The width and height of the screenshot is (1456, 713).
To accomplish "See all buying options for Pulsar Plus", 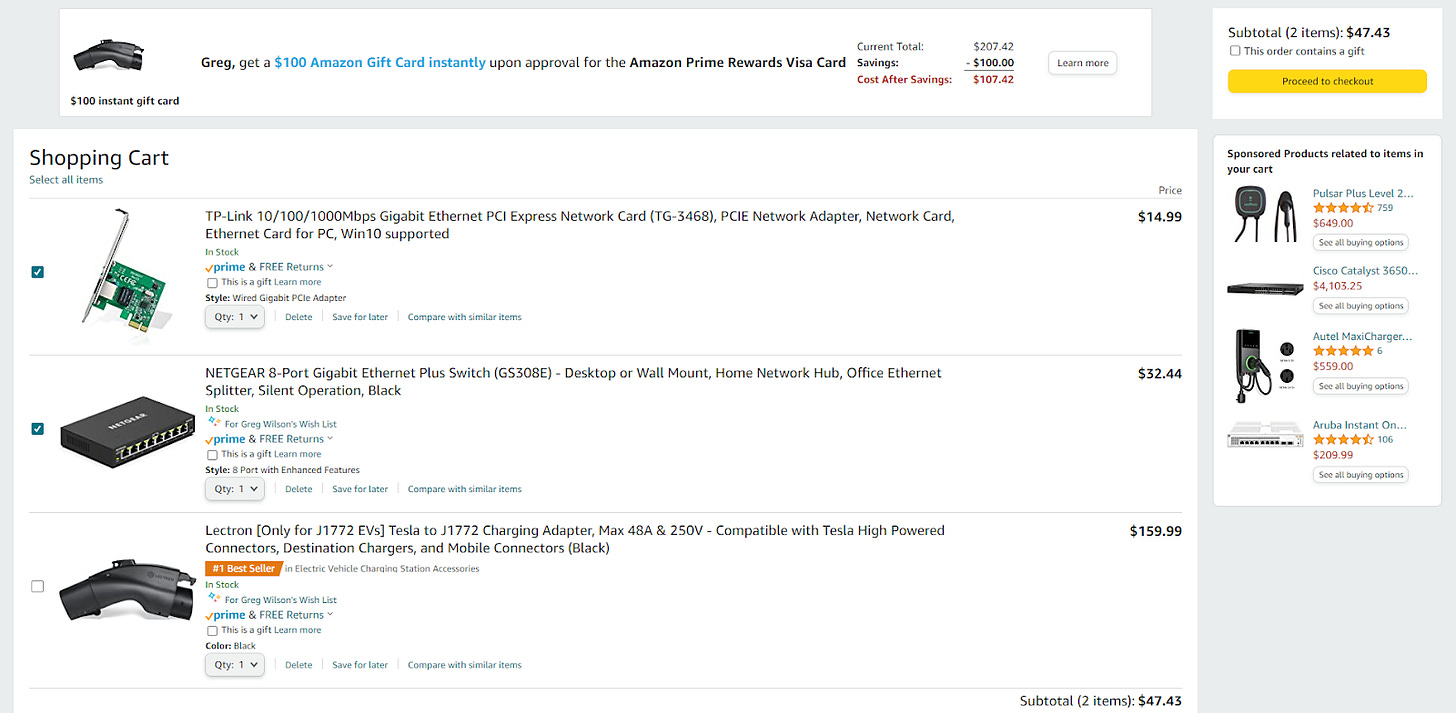I will pos(1361,242).
